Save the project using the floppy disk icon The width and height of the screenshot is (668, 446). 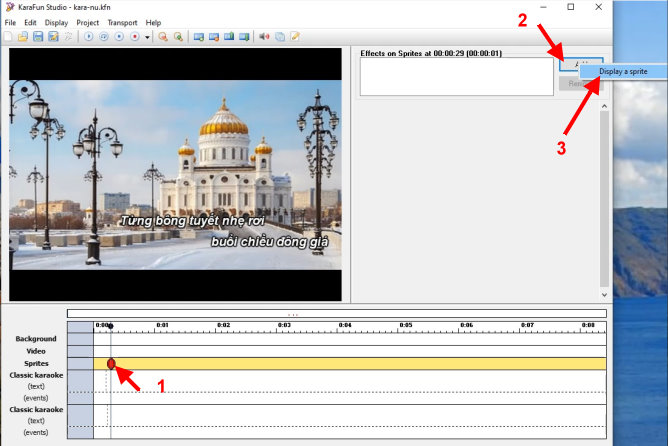(38, 37)
